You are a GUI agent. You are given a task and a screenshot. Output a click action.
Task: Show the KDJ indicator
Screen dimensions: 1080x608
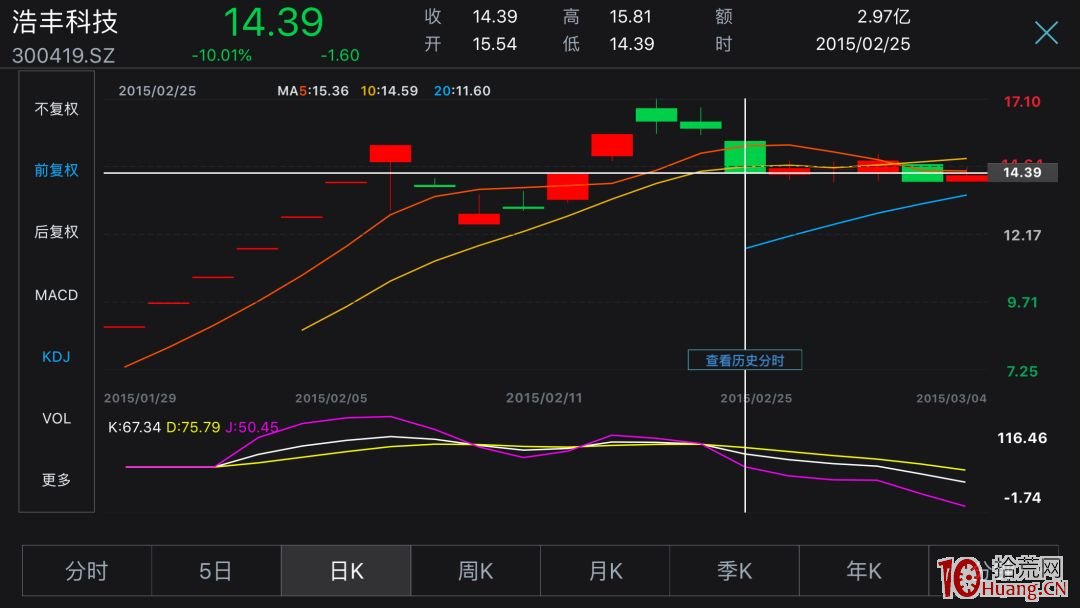(x=56, y=357)
